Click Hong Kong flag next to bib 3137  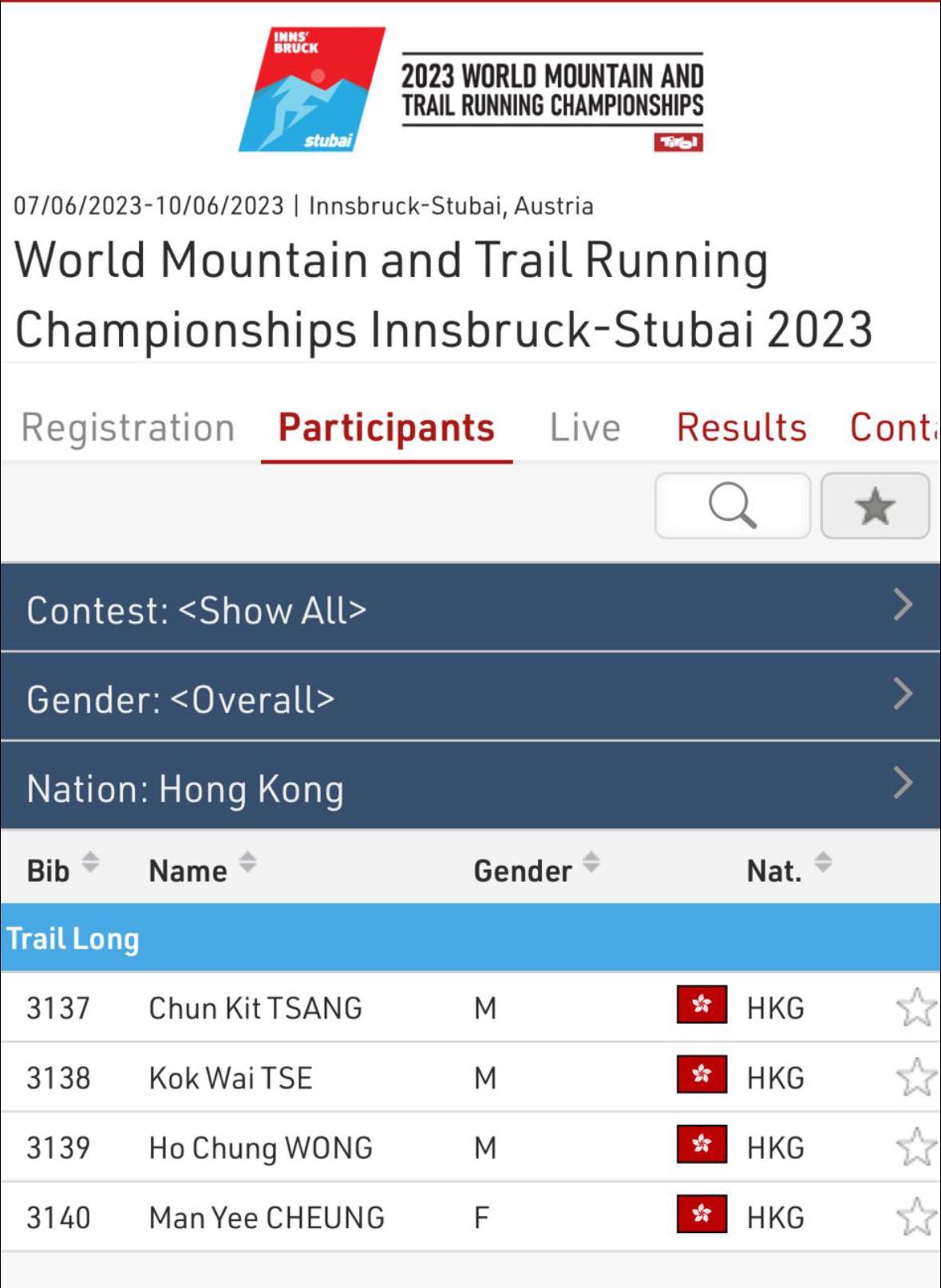click(702, 1005)
